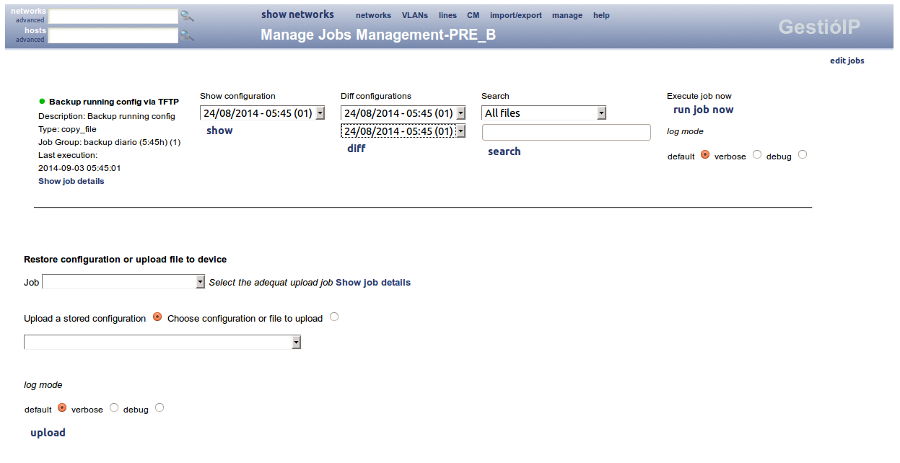The height and width of the screenshot is (463, 900).
Task: Click the search link under Search
Action: click(504, 151)
